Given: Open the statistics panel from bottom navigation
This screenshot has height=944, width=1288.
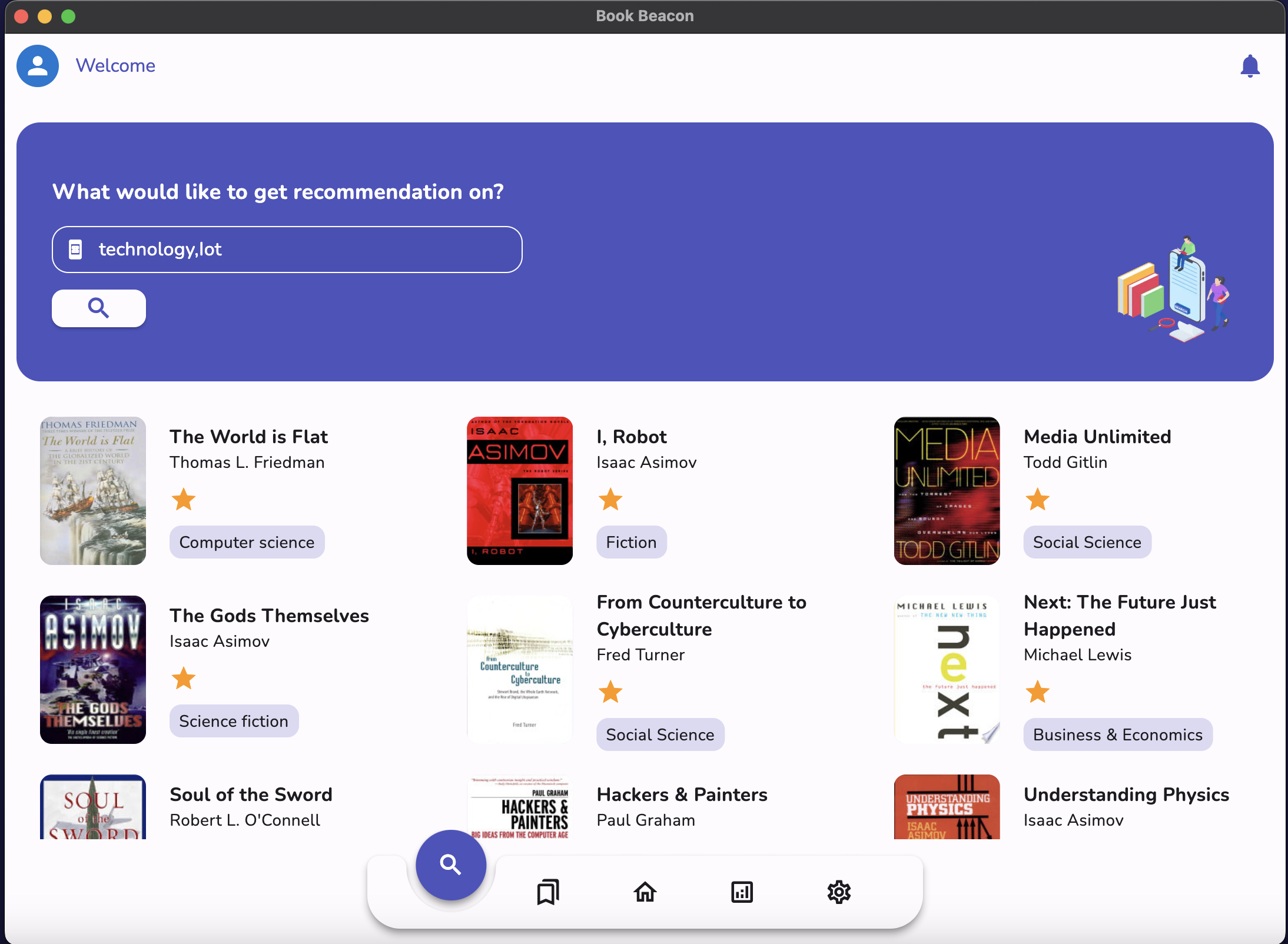Looking at the screenshot, I should pos(742,892).
